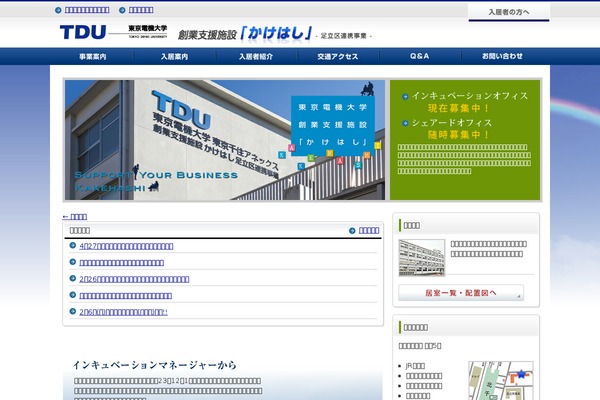
Task: Click the SUPPORT YOUR BUSINESS banner text
Action: click(156, 175)
